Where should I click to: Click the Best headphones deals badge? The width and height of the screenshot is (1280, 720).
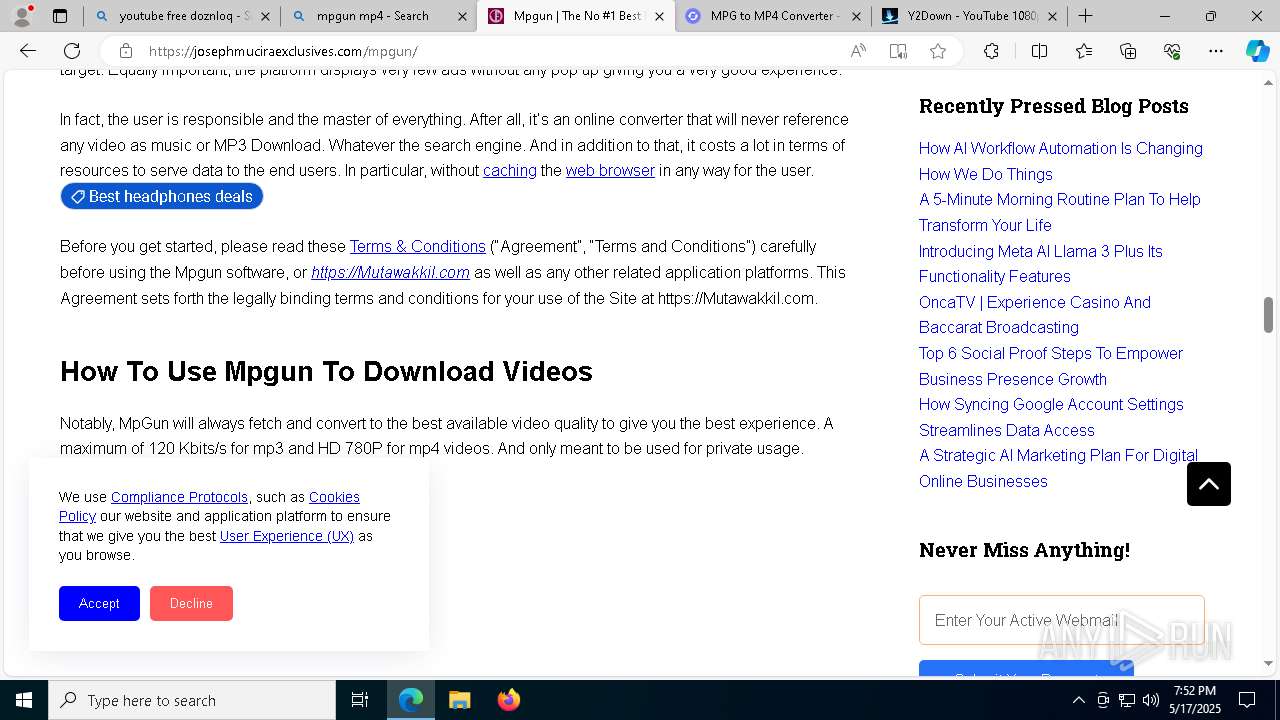coord(162,197)
